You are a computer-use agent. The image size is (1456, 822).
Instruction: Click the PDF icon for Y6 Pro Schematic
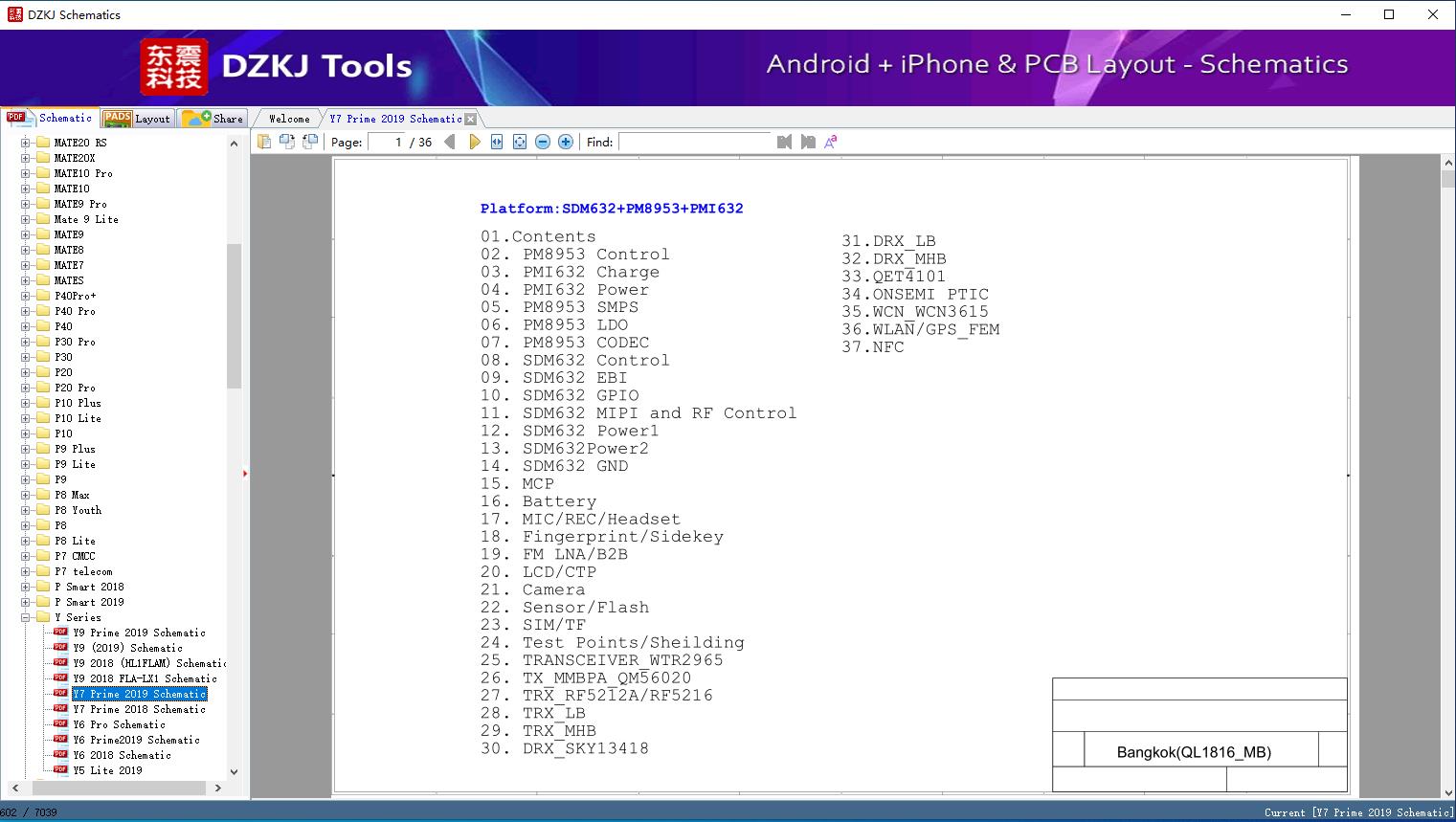[60, 724]
